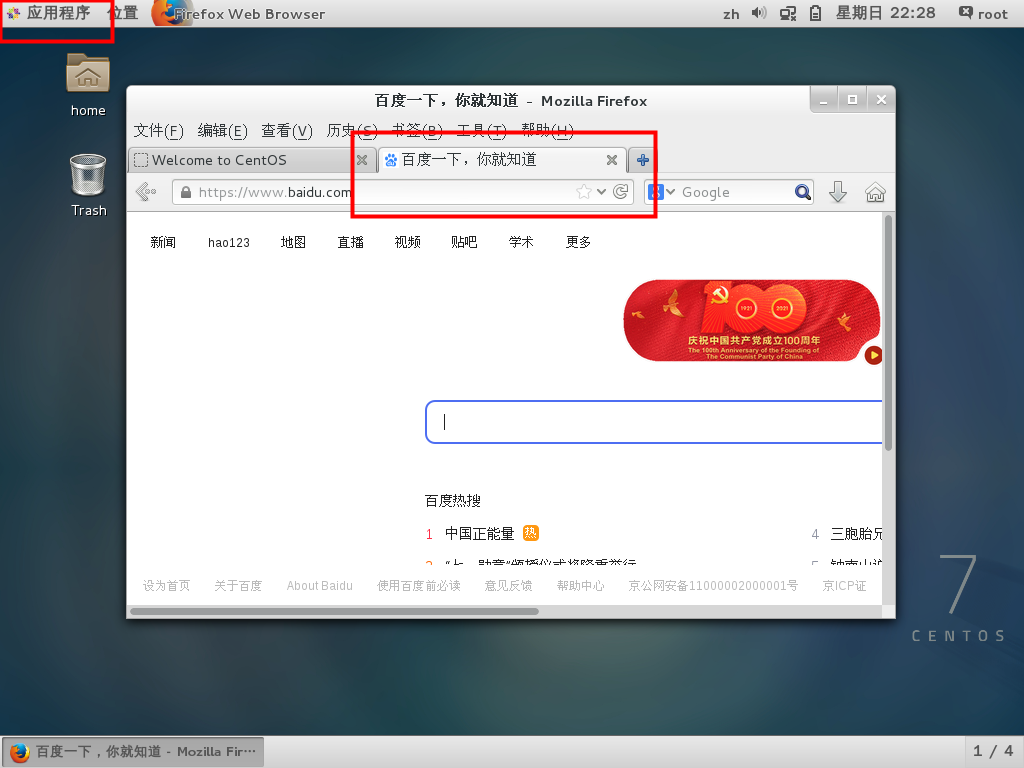Open the volume speaker indicator
The width and height of the screenshot is (1024, 768).
pos(758,13)
